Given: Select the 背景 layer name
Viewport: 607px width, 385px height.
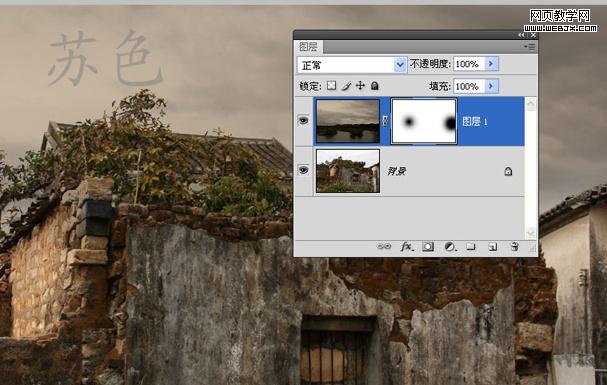Looking at the screenshot, I should [x=396, y=171].
